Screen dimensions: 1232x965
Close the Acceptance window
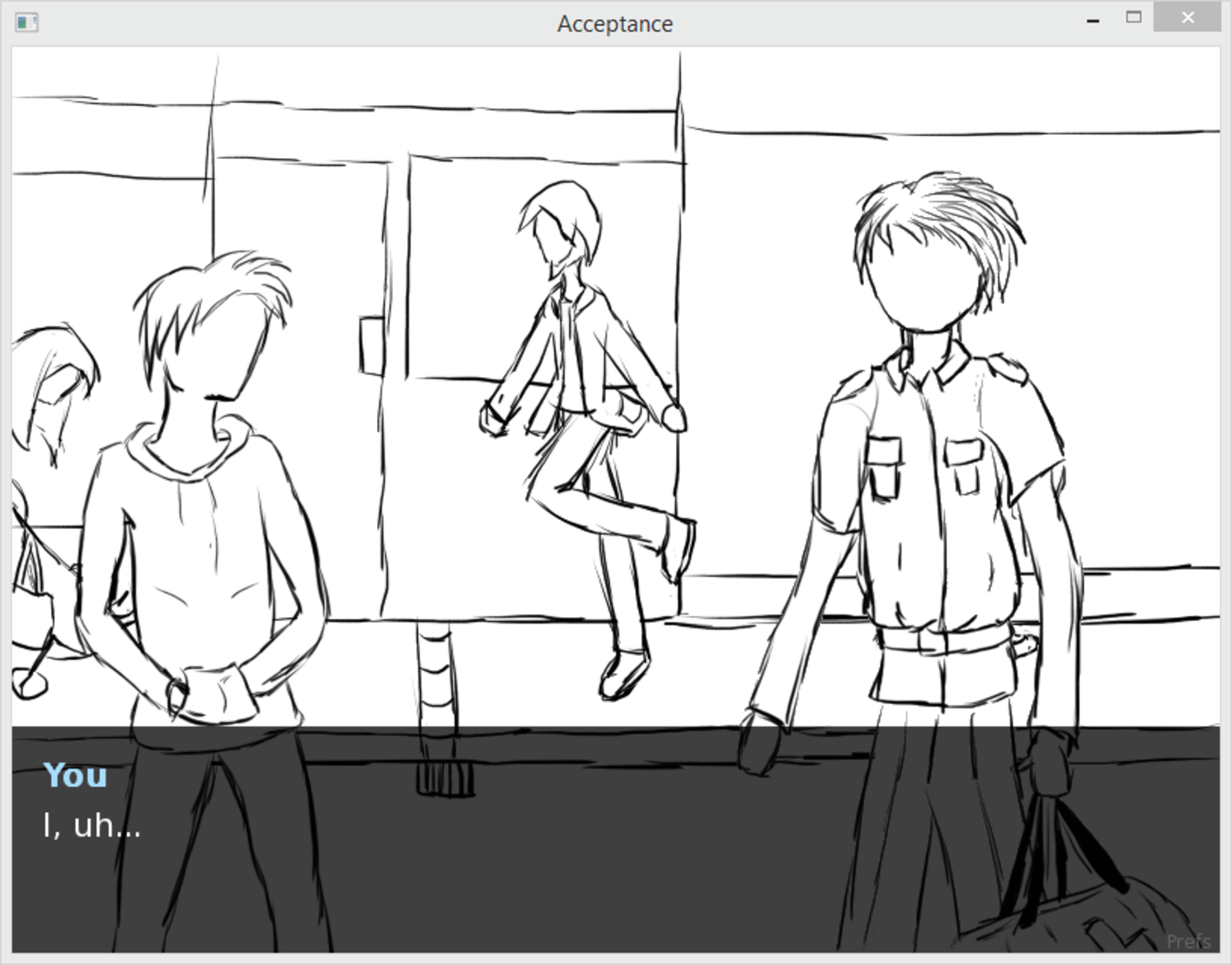click(x=1186, y=18)
